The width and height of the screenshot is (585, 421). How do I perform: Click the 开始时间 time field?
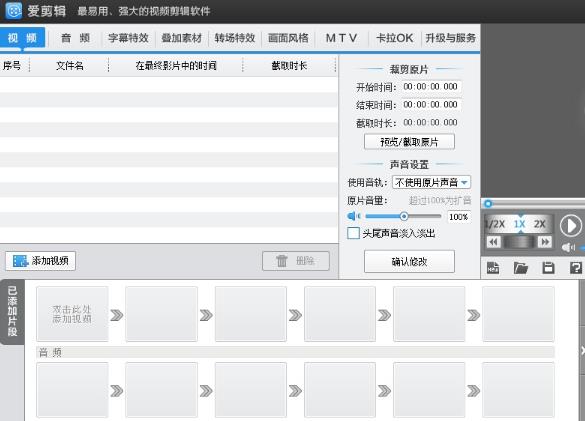pos(431,87)
